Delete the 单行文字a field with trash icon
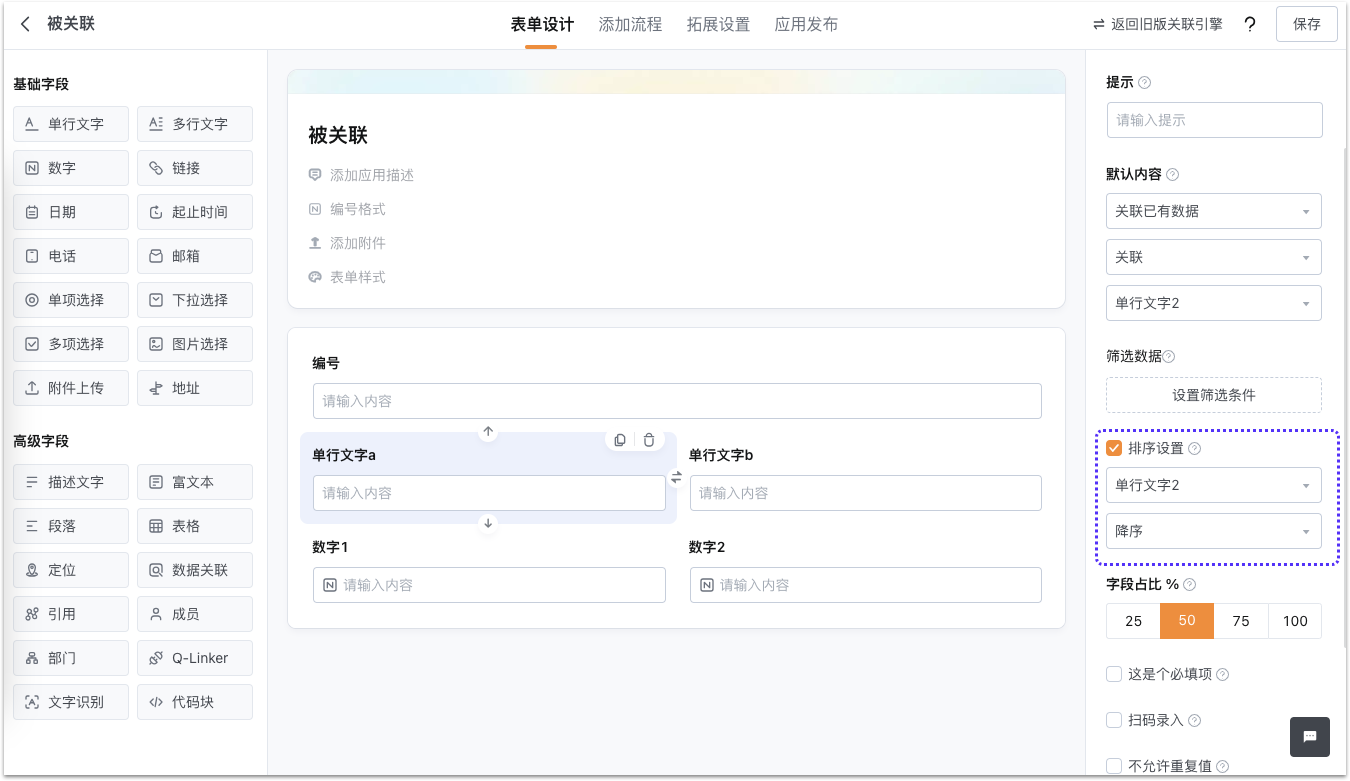The height and width of the screenshot is (781, 1350). (649, 440)
